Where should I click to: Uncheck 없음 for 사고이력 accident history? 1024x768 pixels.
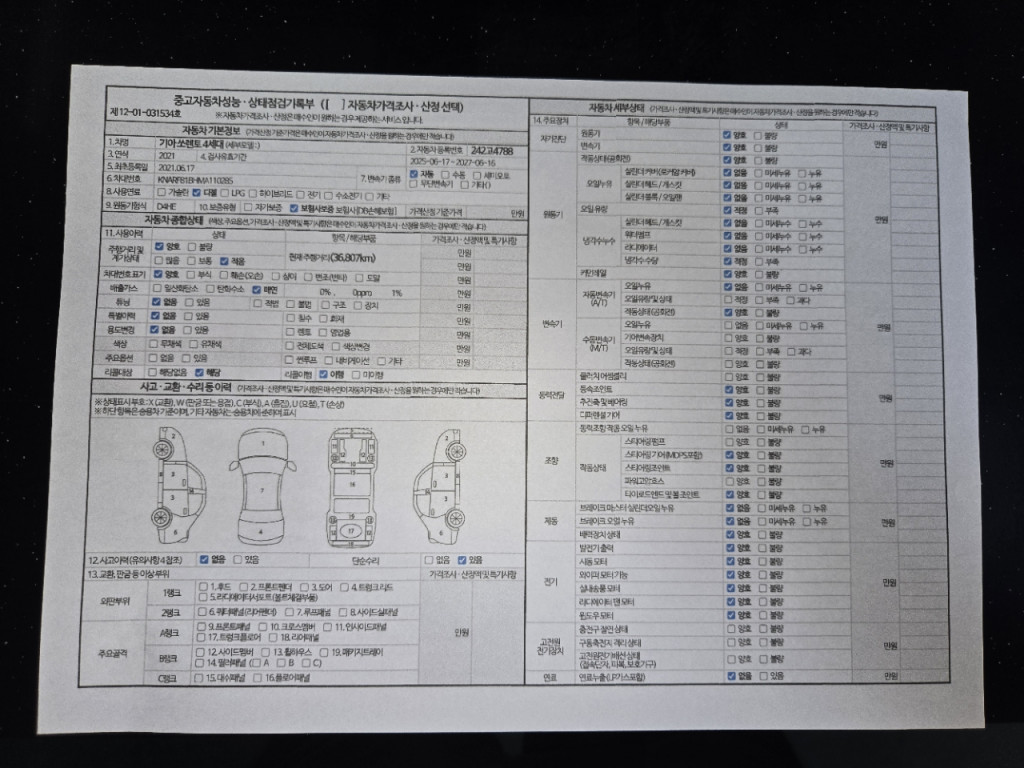tap(204, 560)
